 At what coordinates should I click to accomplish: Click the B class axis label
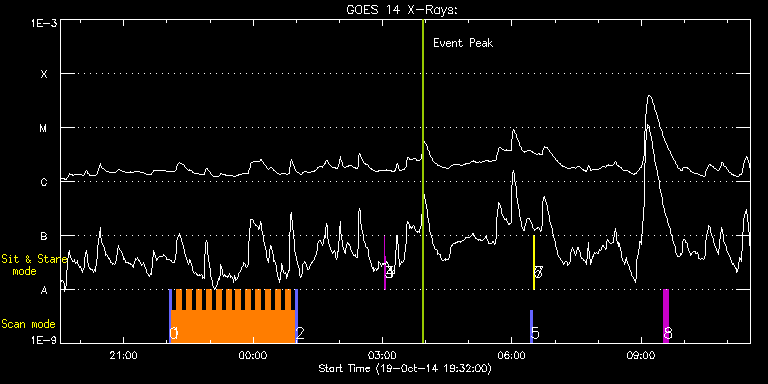pyautogui.click(x=44, y=236)
